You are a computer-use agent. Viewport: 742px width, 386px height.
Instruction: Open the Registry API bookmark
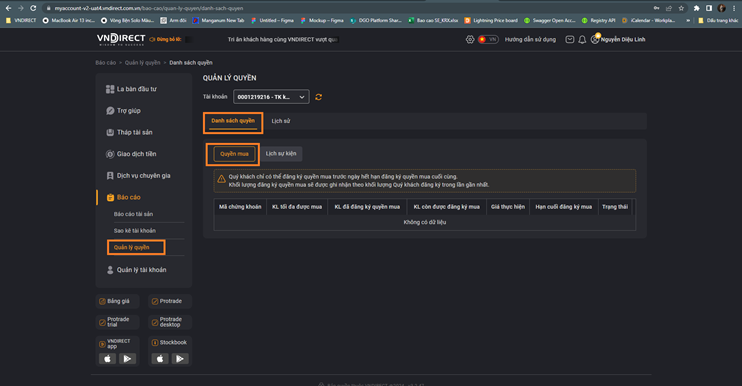tap(599, 20)
